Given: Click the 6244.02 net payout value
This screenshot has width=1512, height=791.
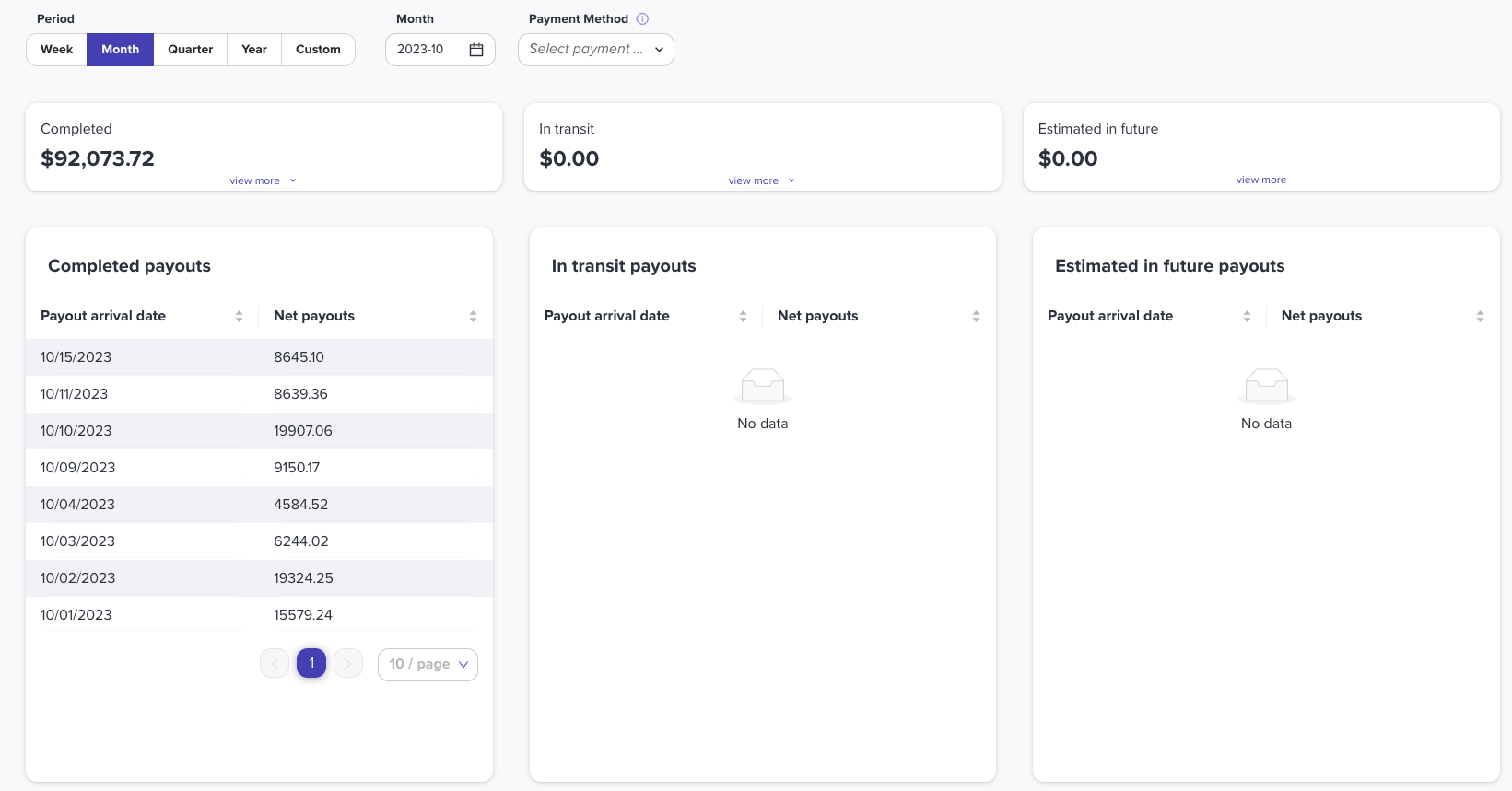Looking at the screenshot, I should point(301,541).
